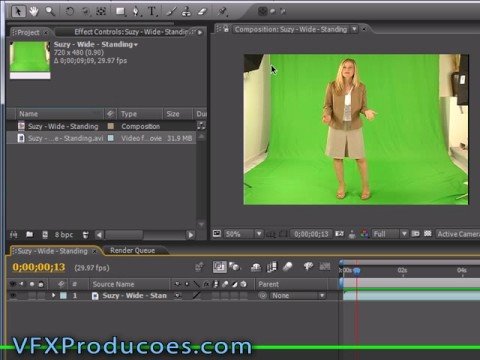Open project flowchart view icon
Image resolution: width=480 pixels, height=360 pixels.
point(201,125)
